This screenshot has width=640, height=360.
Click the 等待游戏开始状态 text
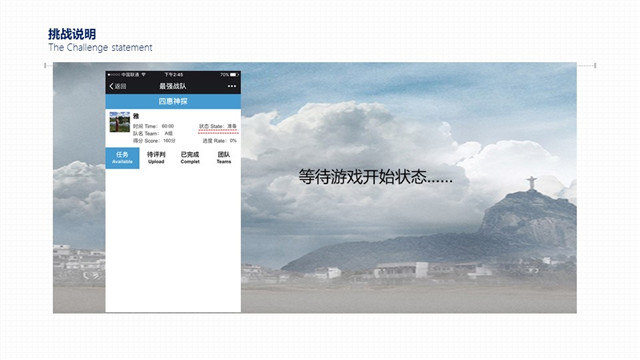click(x=376, y=177)
